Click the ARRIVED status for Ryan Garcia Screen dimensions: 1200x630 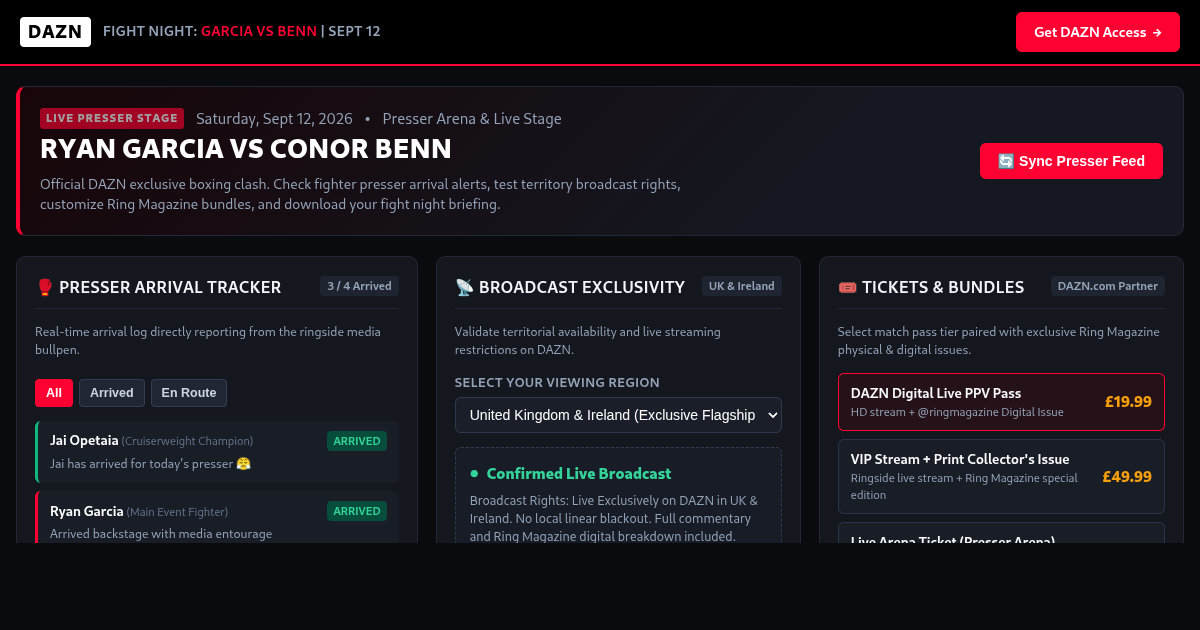point(357,511)
